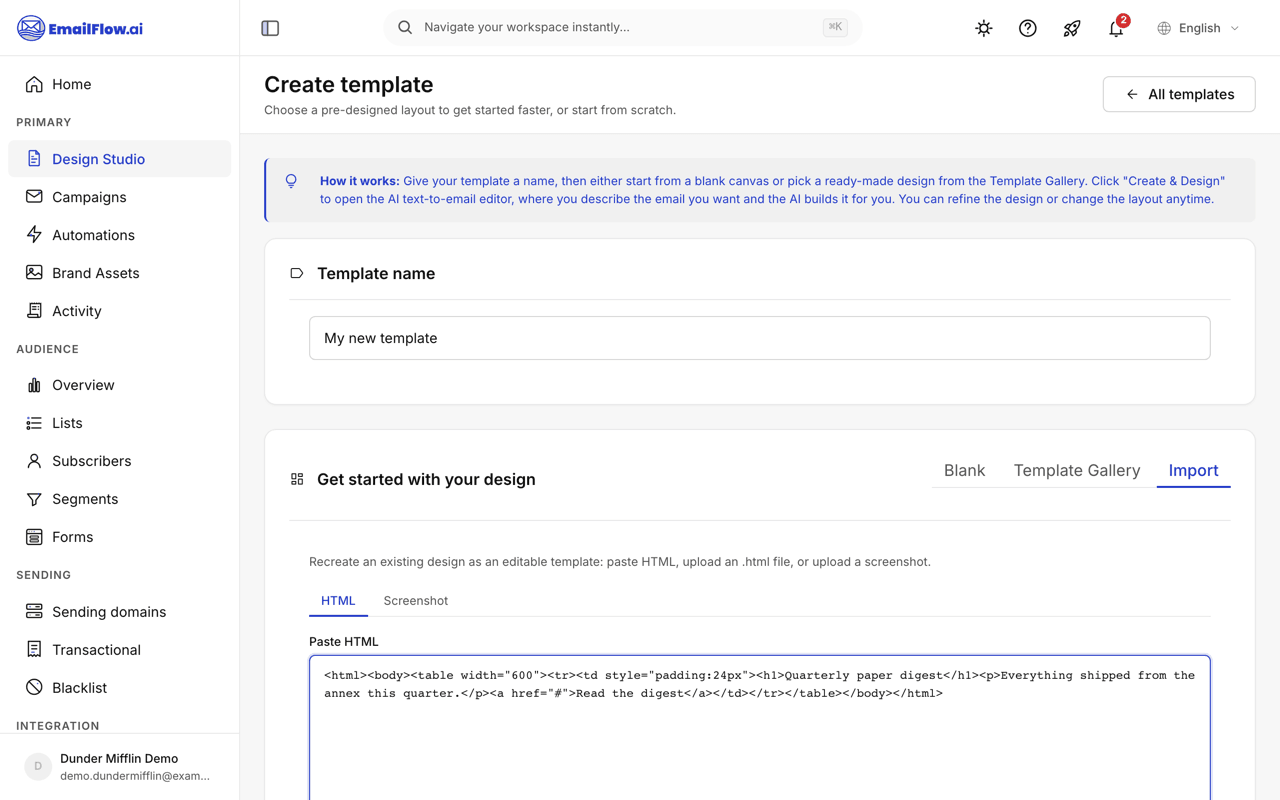Image resolution: width=1280 pixels, height=800 pixels.
Task: Open Lists menu item
Action: (119, 423)
